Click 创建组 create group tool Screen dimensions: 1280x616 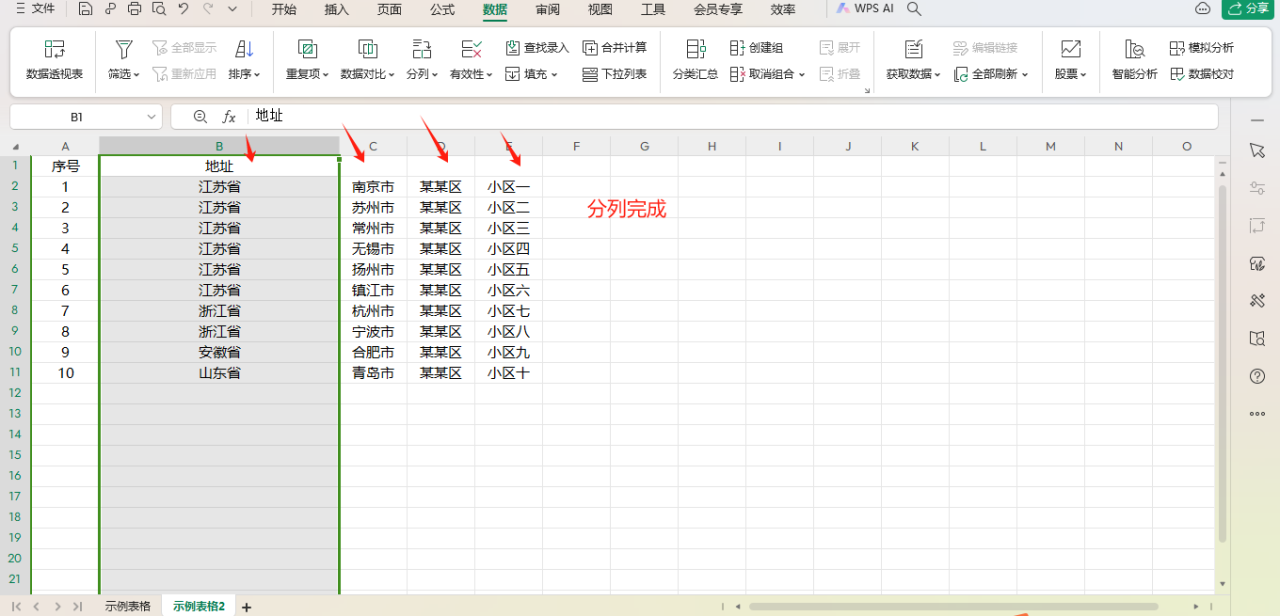pos(757,48)
